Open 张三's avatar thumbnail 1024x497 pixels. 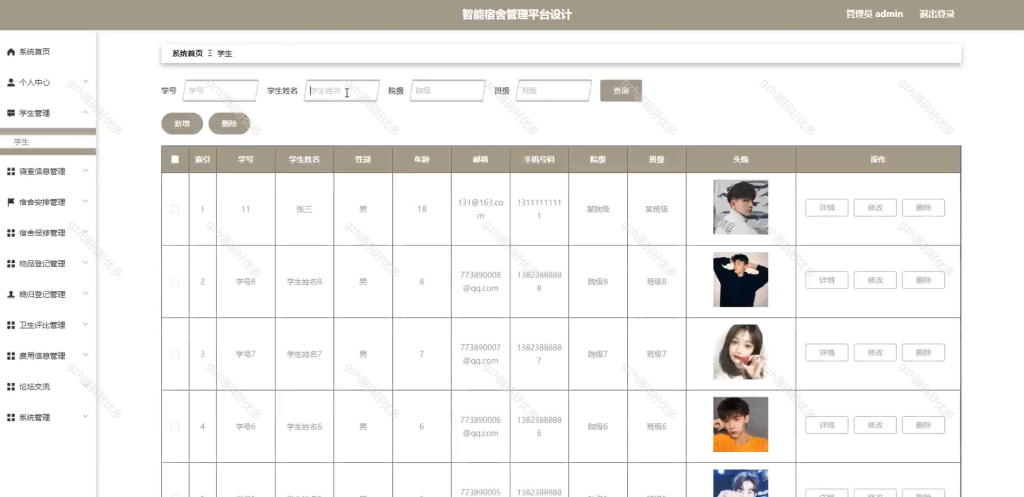click(x=740, y=207)
